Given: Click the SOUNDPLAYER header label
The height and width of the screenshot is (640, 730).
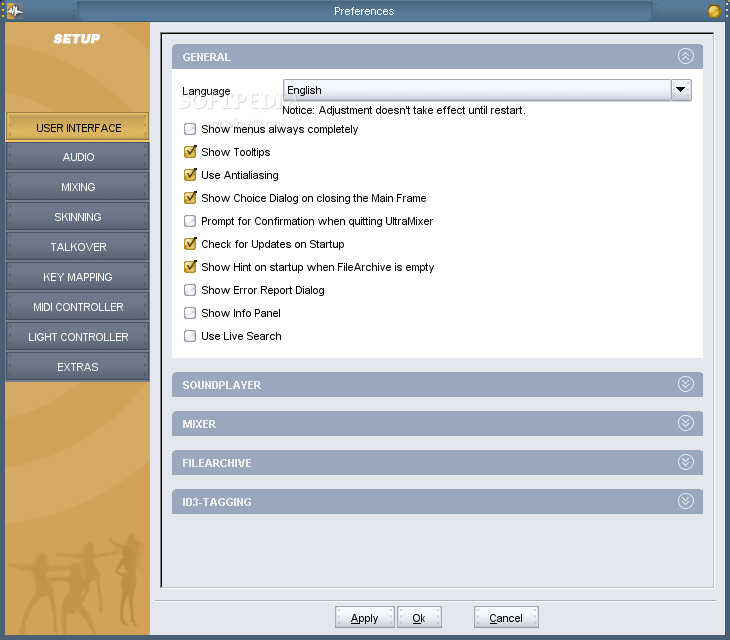Looking at the screenshot, I should 222,385.
